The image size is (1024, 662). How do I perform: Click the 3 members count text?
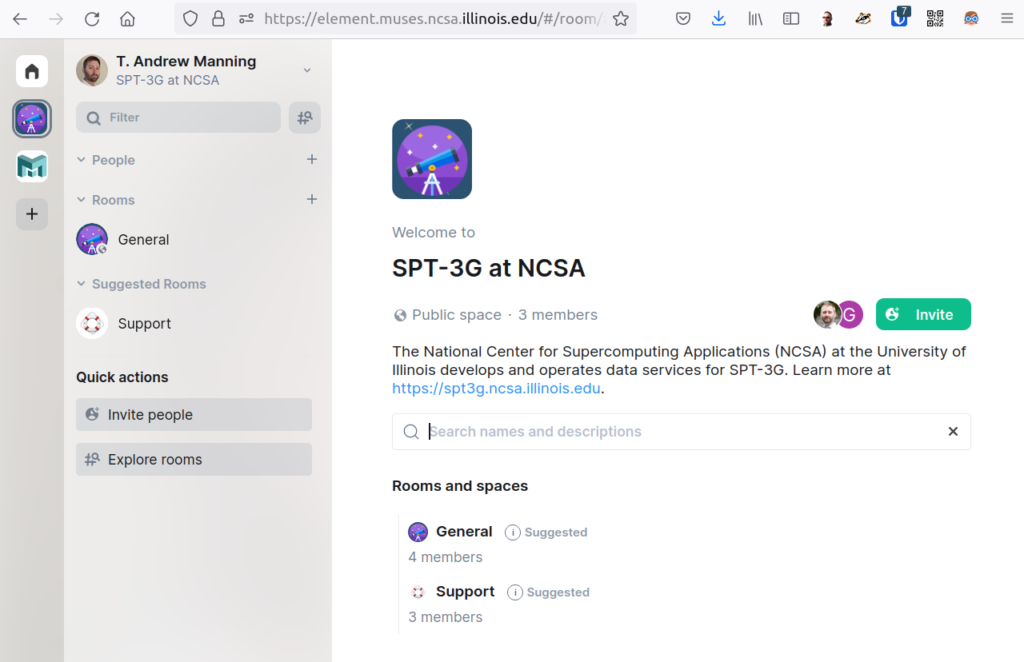click(x=558, y=315)
